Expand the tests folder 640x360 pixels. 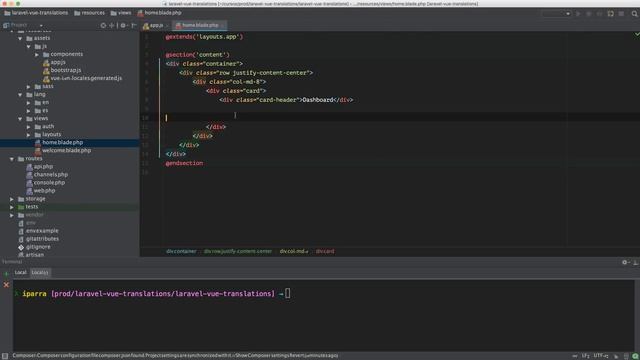pyautogui.click(x=12, y=207)
